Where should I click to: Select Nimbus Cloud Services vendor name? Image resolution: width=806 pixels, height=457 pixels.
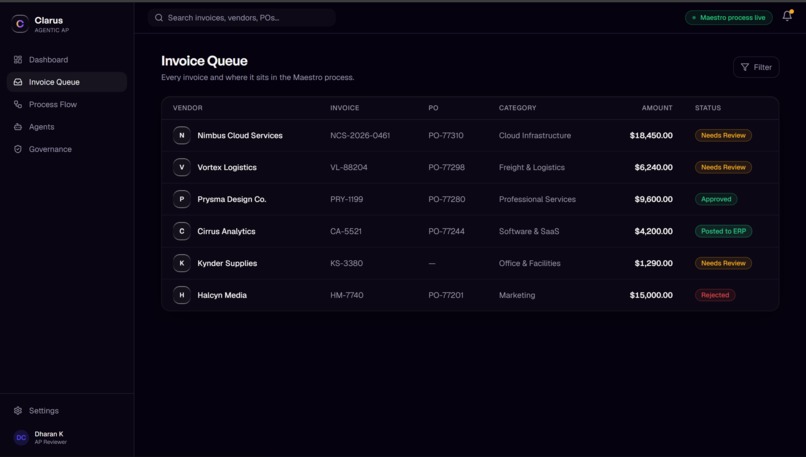pyautogui.click(x=240, y=135)
